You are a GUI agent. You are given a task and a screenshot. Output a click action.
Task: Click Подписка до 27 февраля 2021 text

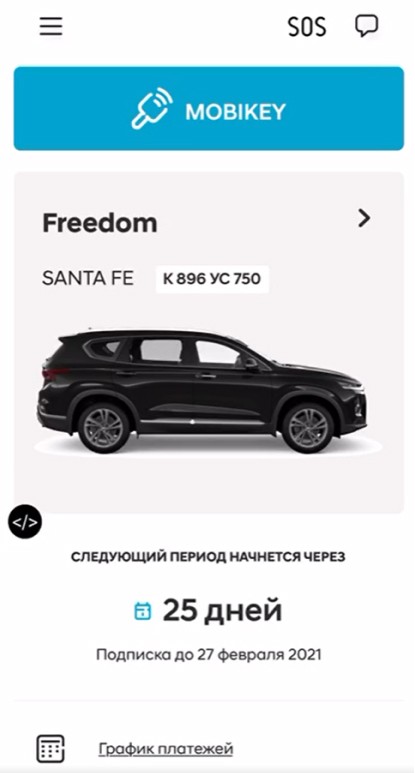coord(208,655)
